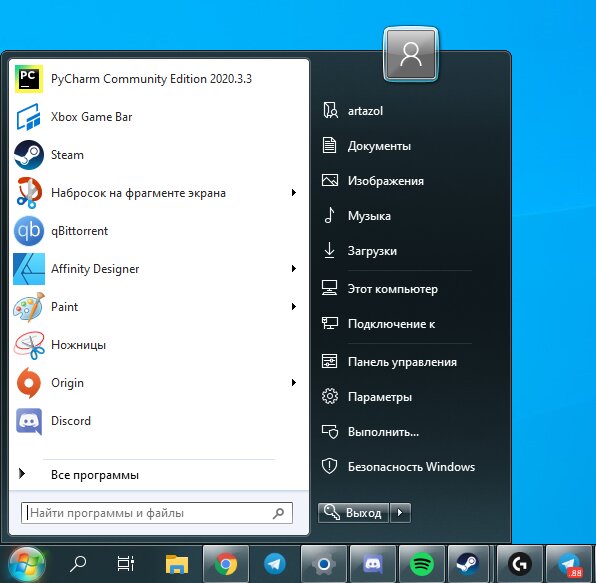Screen dimensions: 596x583
Task: Open Google Chrome from the taskbar
Action: click(226, 564)
